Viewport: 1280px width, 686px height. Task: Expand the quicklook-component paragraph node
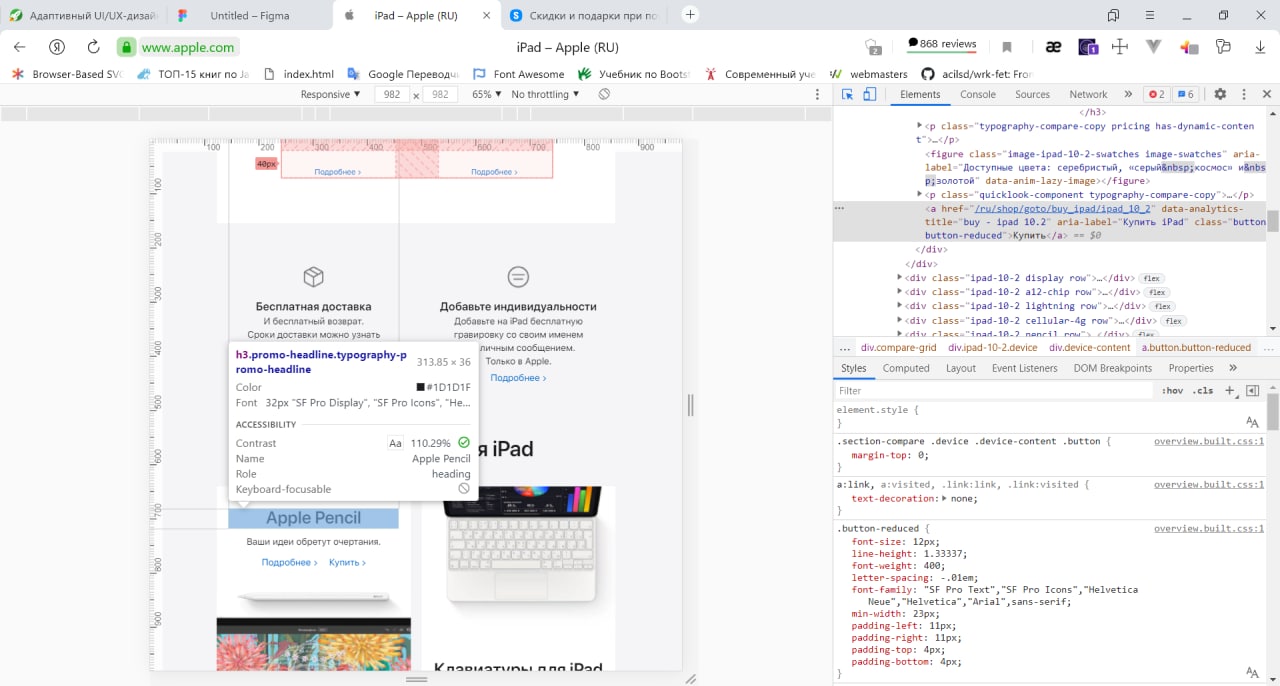[920, 194]
